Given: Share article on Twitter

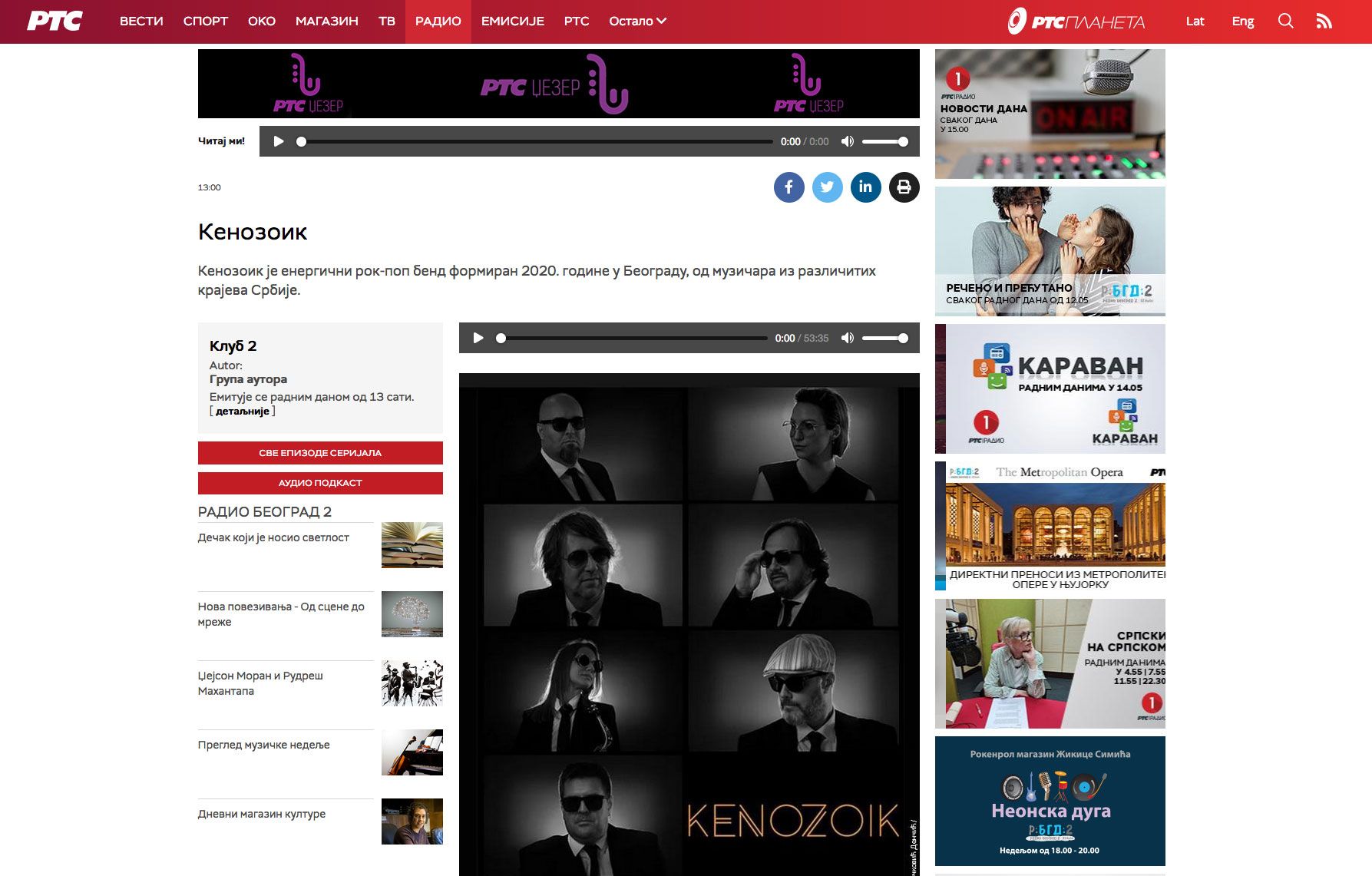Looking at the screenshot, I should point(827,187).
